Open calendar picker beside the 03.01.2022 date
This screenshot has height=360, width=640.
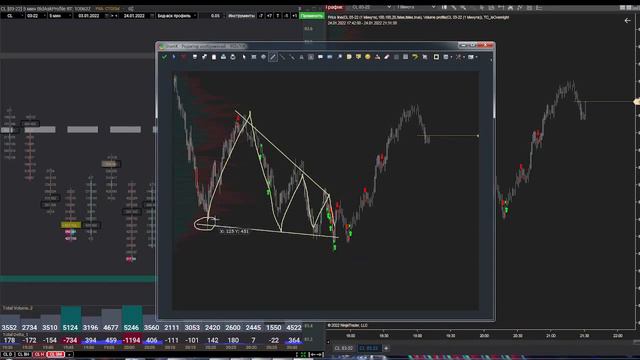107,16
